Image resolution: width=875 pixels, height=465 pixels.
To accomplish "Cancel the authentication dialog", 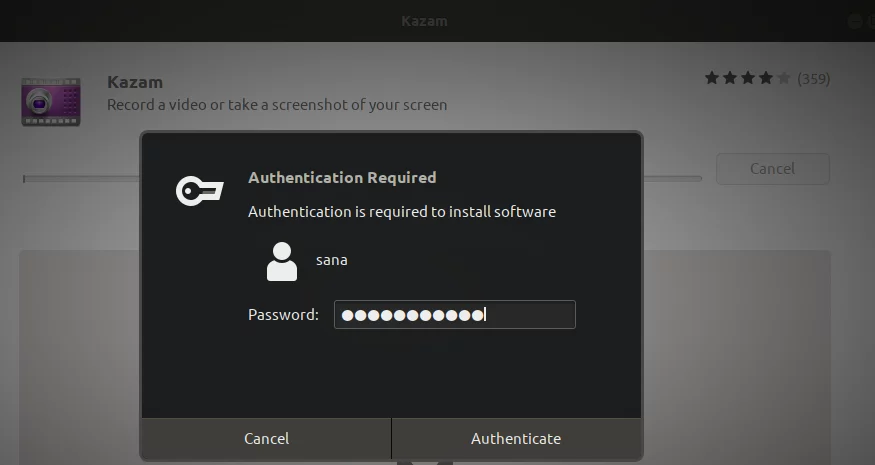I will coord(266,439).
